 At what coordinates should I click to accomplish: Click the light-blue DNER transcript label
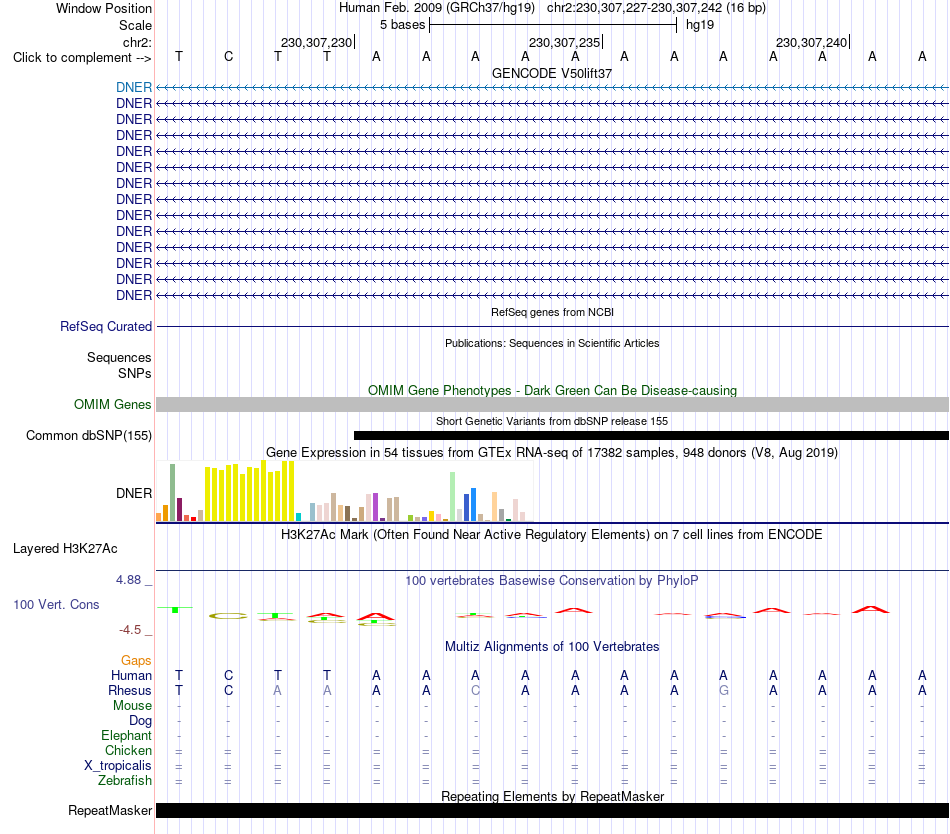coord(134,87)
